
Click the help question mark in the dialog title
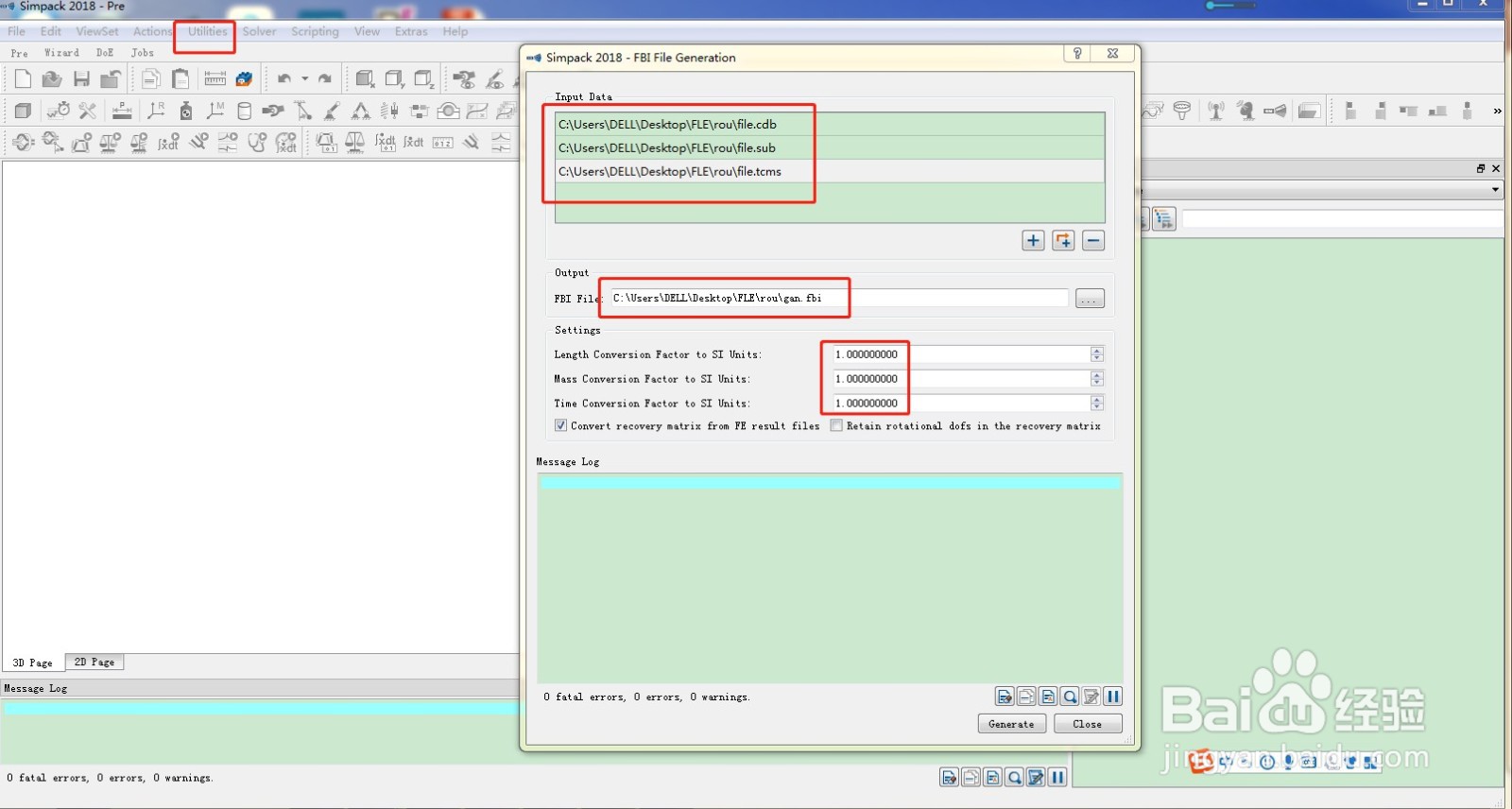pyautogui.click(x=1077, y=53)
